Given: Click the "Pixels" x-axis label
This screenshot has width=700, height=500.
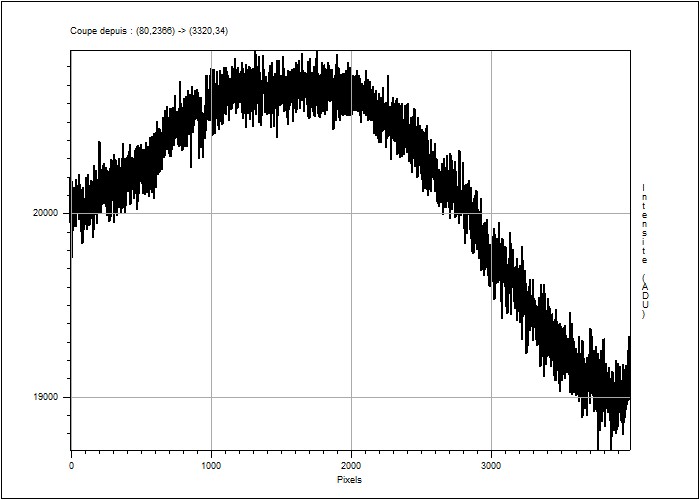Looking at the screenshot, I should tap(349, 479).
